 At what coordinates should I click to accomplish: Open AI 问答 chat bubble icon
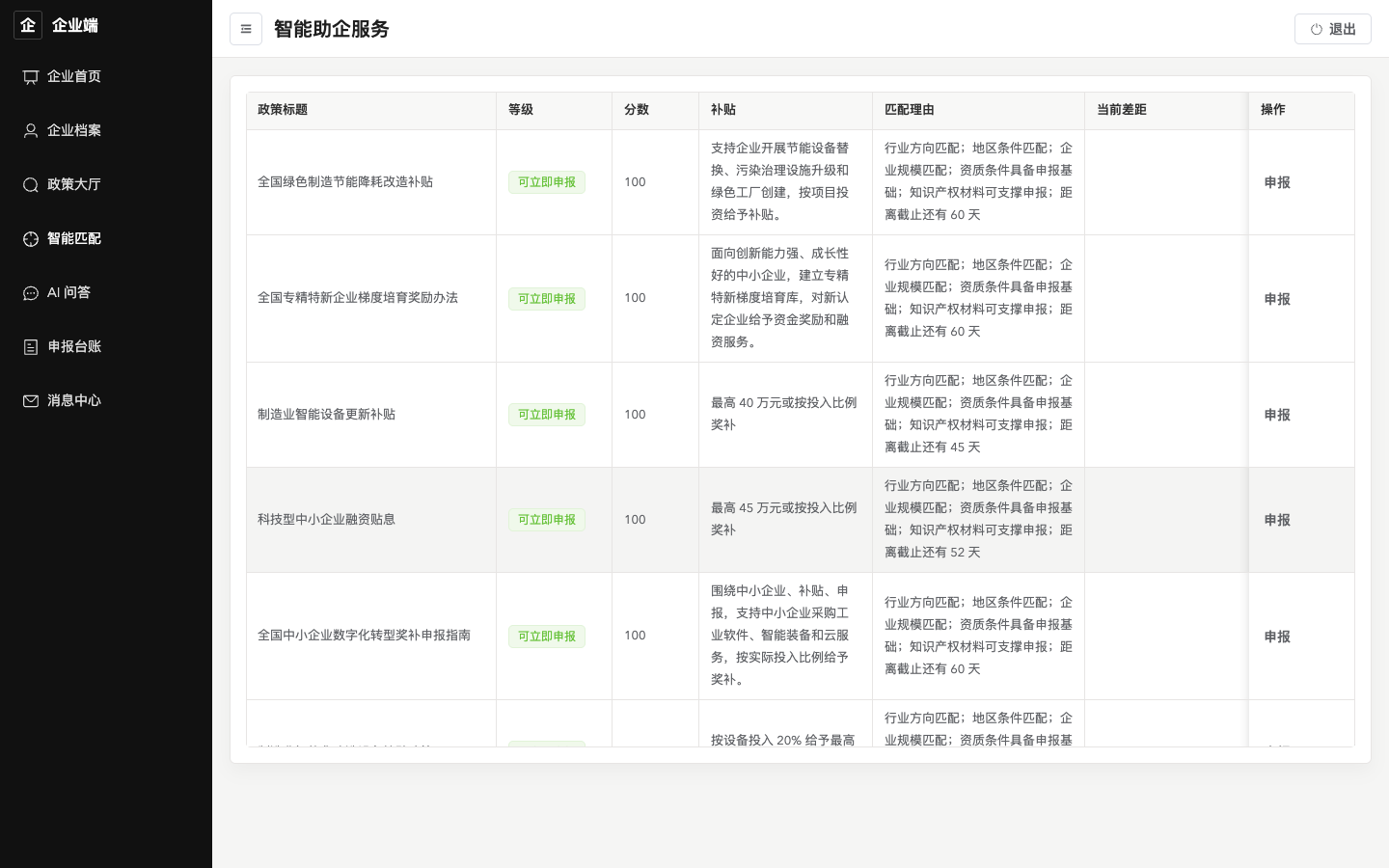click(31, 293)
